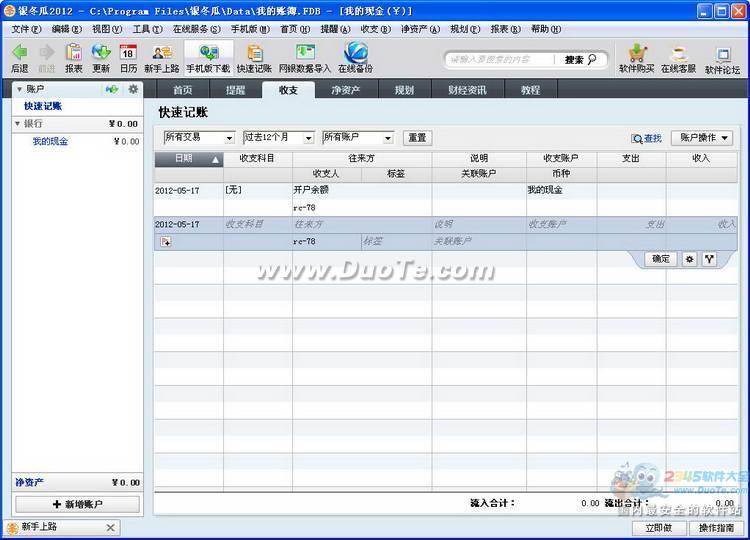
Task: Open the 在线备份 backup icon
Action: (x=355, y=57)
